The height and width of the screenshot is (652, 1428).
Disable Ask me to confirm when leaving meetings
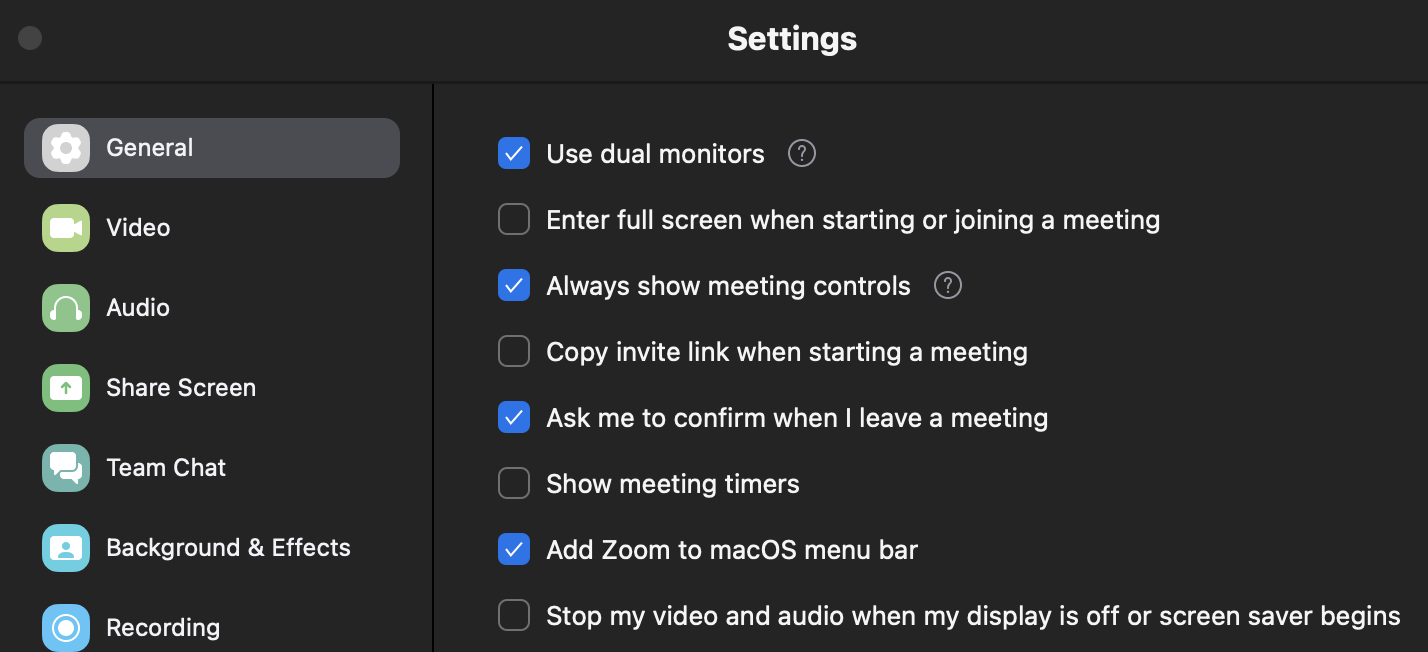pyautogui.click(x=513, y=417)
